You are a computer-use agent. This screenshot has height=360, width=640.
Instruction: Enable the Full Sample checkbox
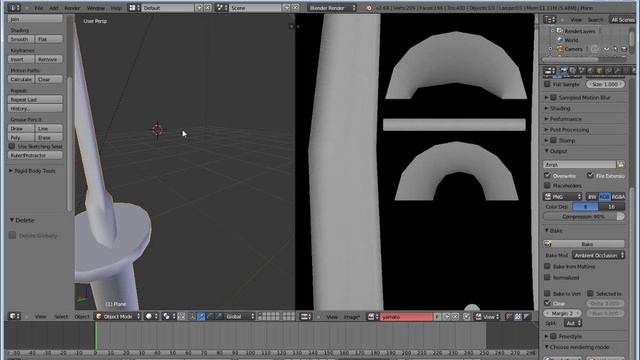[x=547, y=84]
